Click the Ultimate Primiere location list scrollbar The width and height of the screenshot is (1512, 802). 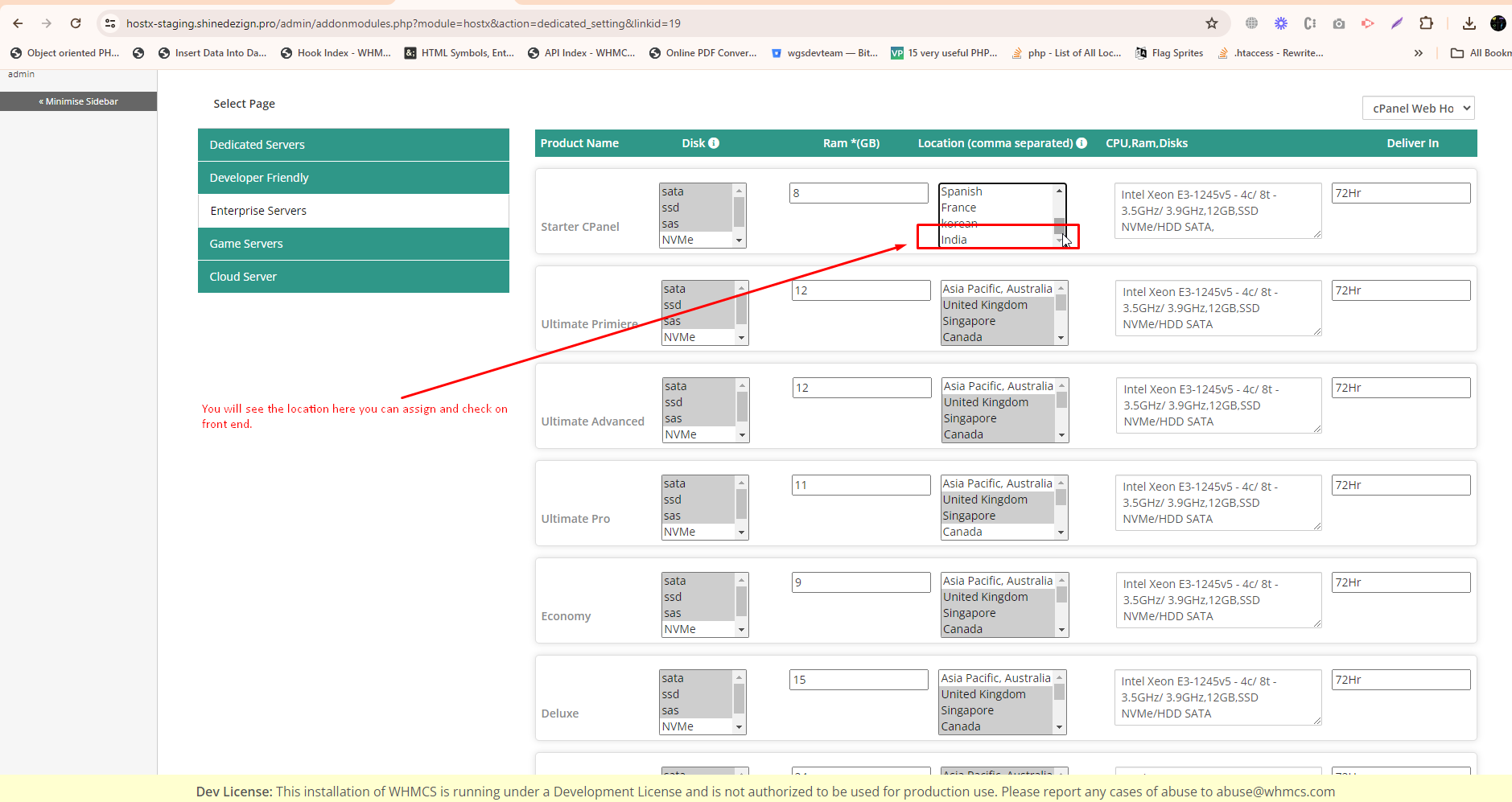point(1061,312)
